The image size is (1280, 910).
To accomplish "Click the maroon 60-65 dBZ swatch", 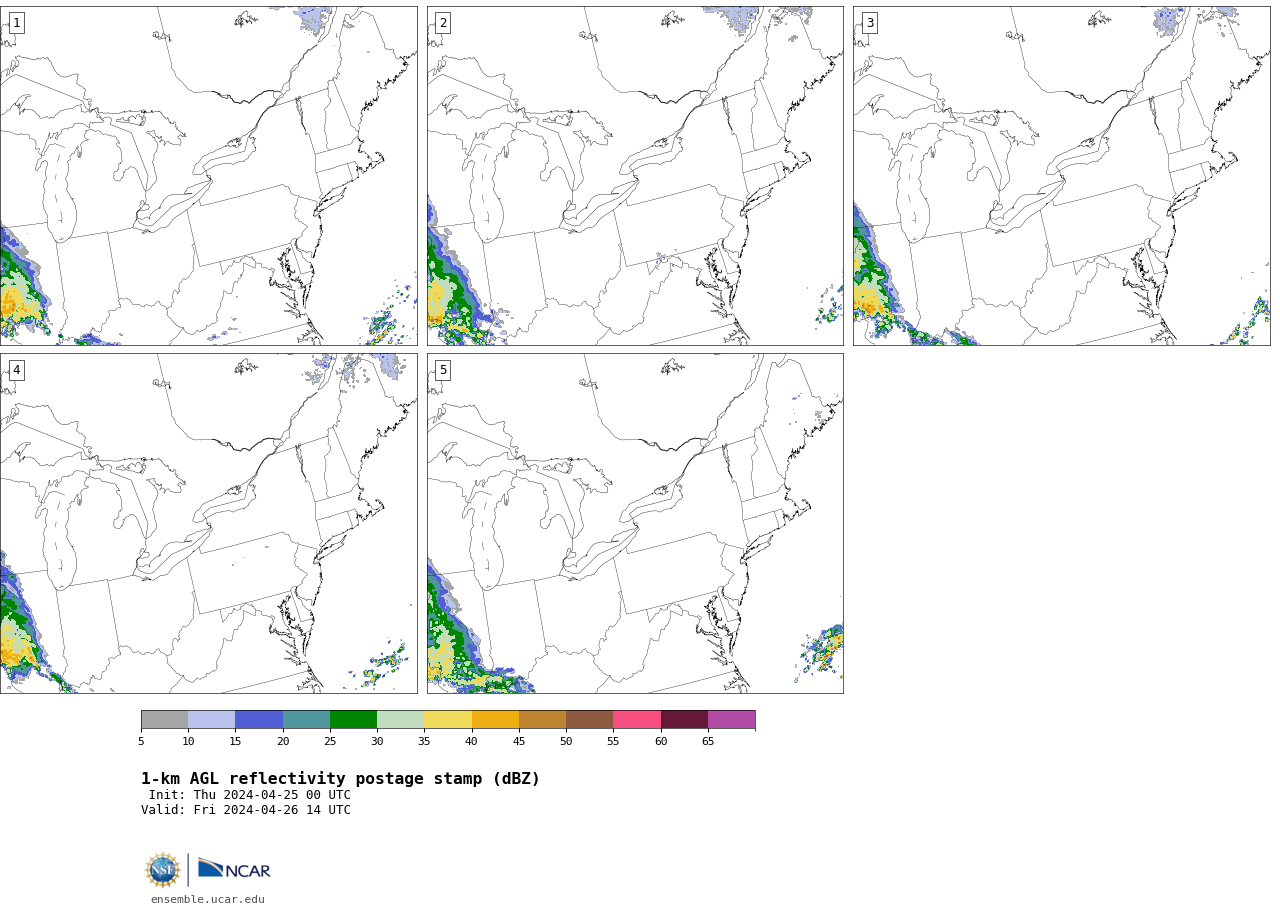I will (684, 720).
